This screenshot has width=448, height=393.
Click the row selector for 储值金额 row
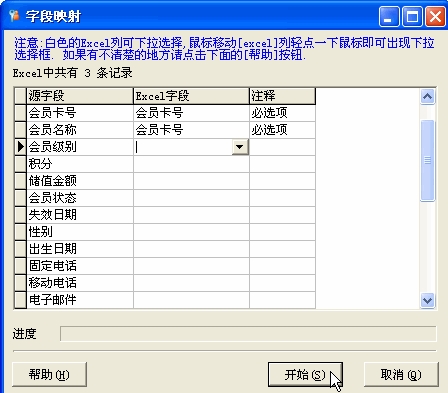pos(20,181)
